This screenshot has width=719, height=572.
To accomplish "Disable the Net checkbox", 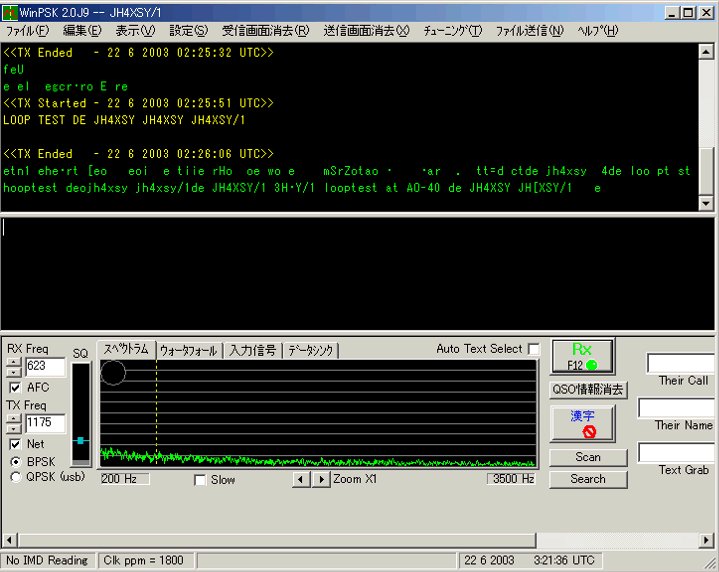I will (15, 444).
